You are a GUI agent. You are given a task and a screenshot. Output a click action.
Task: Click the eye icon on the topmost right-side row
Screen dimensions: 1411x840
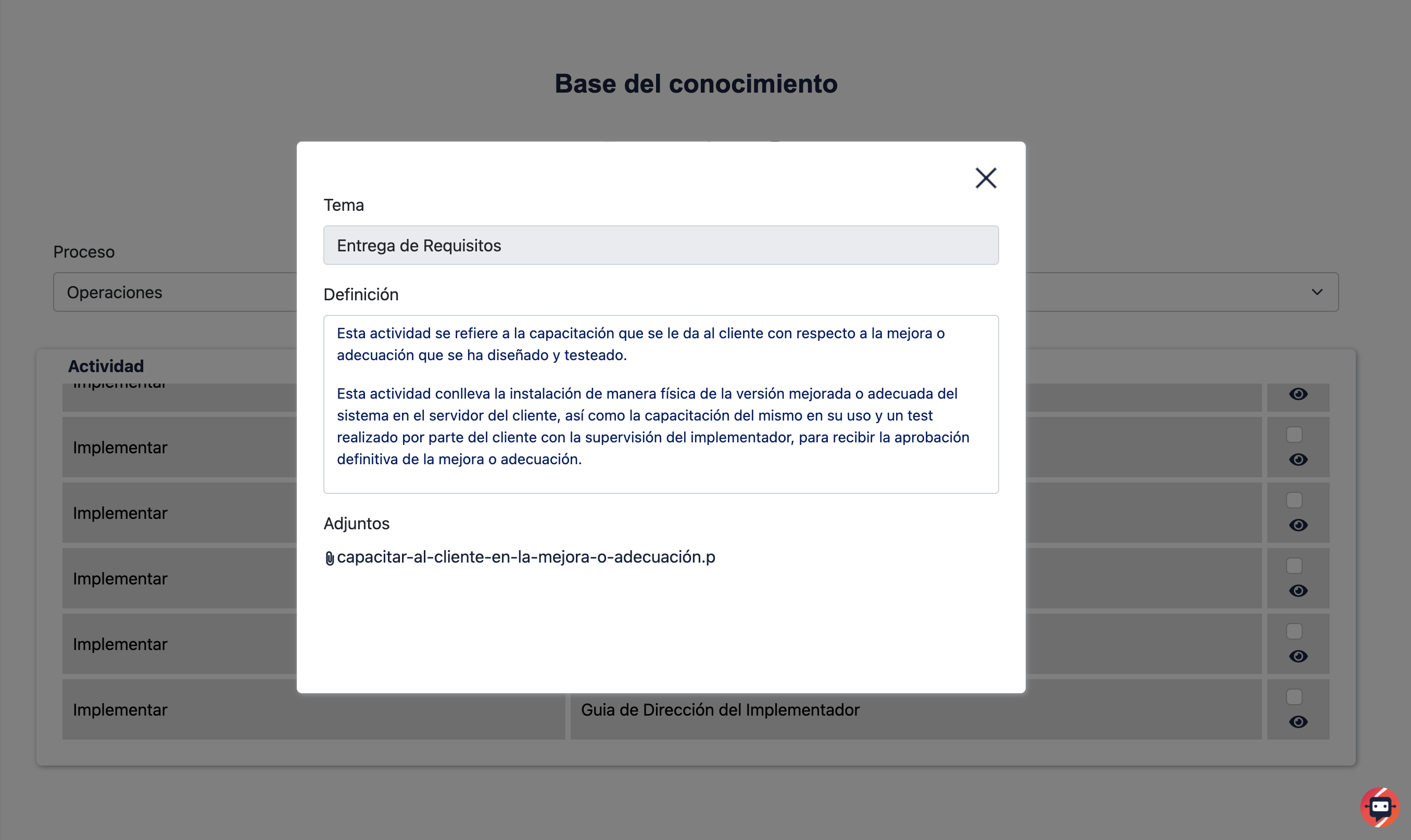[x=1299, y=394]
